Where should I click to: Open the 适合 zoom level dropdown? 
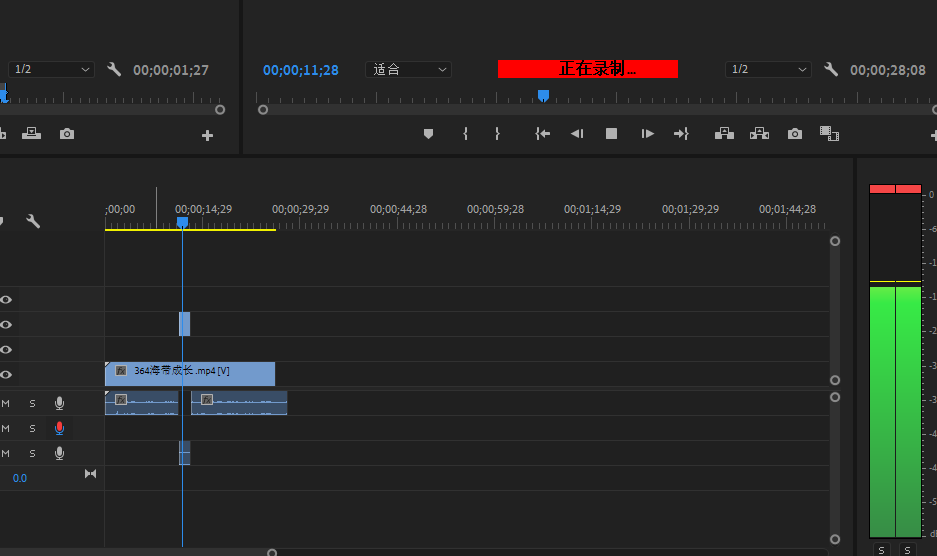pyautogui.click(x=408, y=69)
